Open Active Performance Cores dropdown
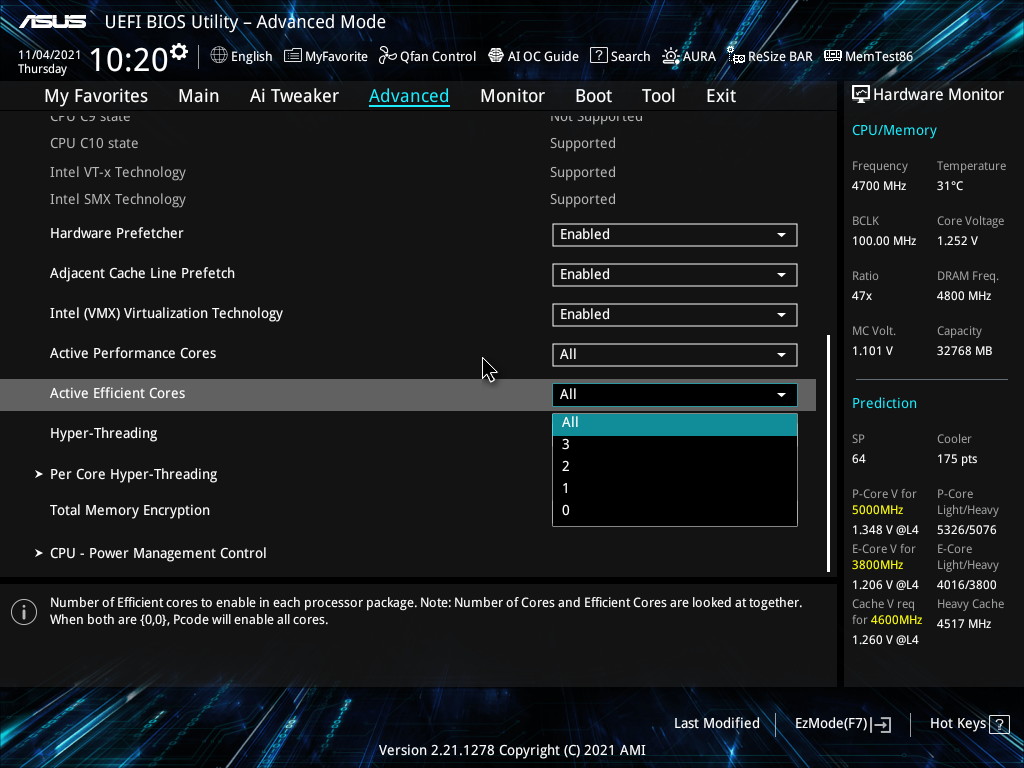The height and width of the screenshot is (768, 1024). coord(675,355)
